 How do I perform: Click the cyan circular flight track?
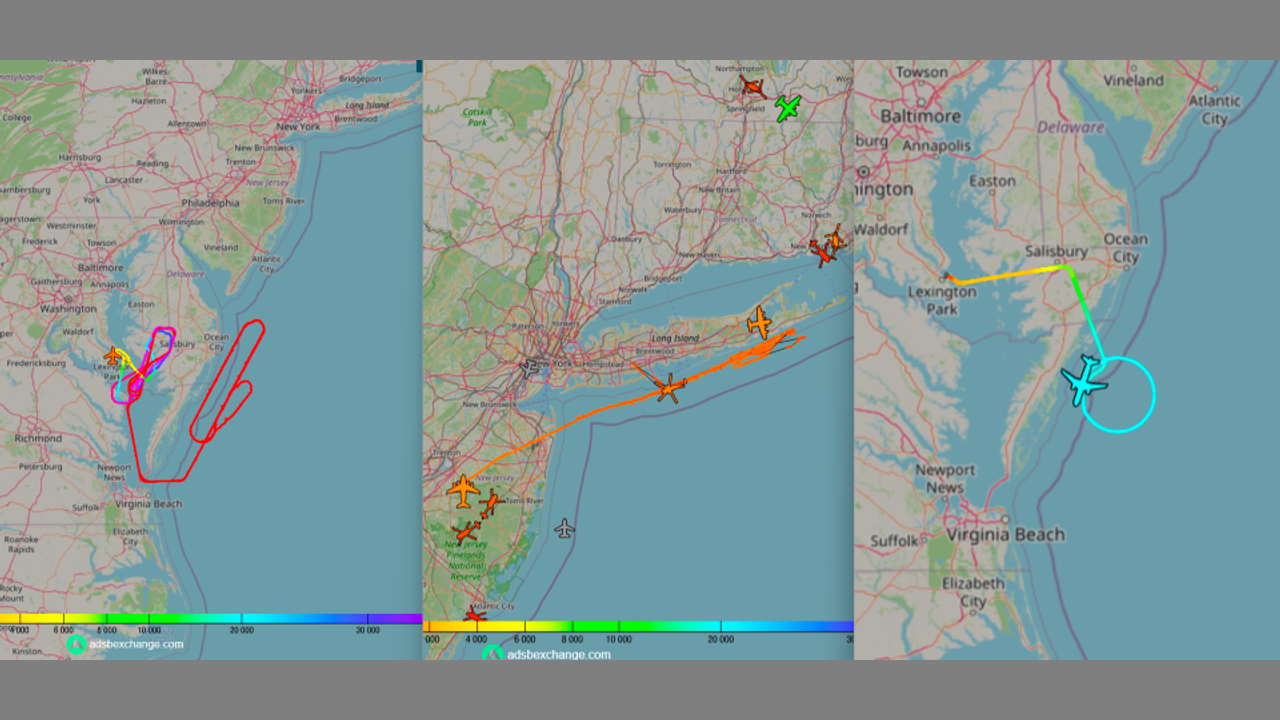click(1153, 395)
